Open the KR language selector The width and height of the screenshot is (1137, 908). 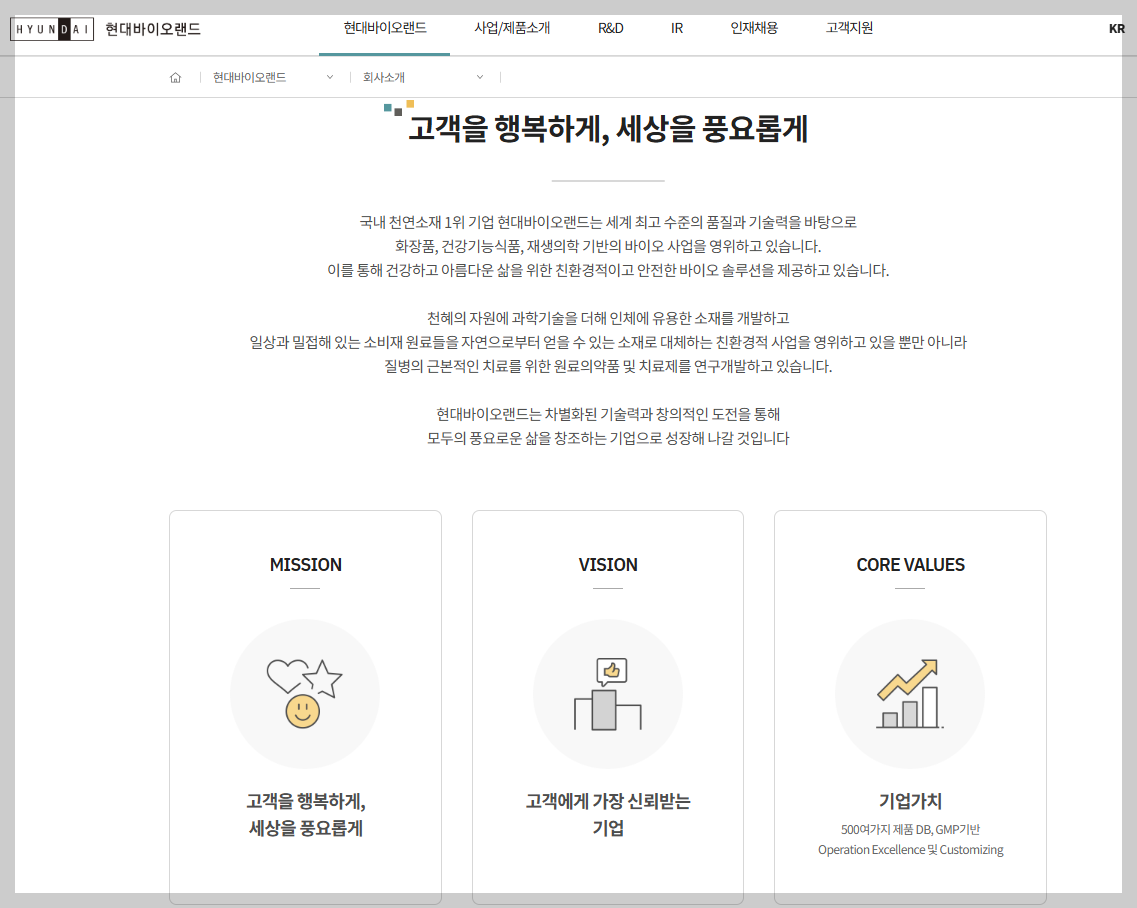pyautogui.click(x=1117, y=29)
